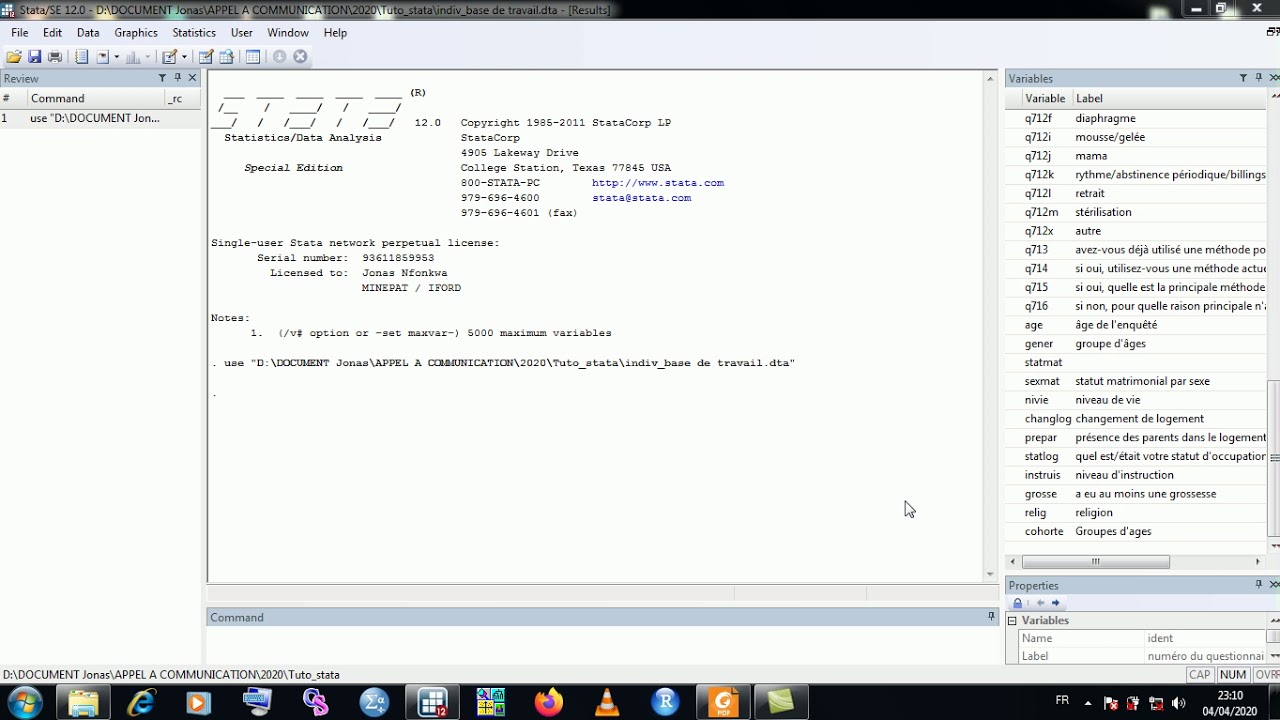Viewport: 1280px width, 720px height.
Task: Select variable q712i mousse/gelée
Action: (x=1137, y=137)
